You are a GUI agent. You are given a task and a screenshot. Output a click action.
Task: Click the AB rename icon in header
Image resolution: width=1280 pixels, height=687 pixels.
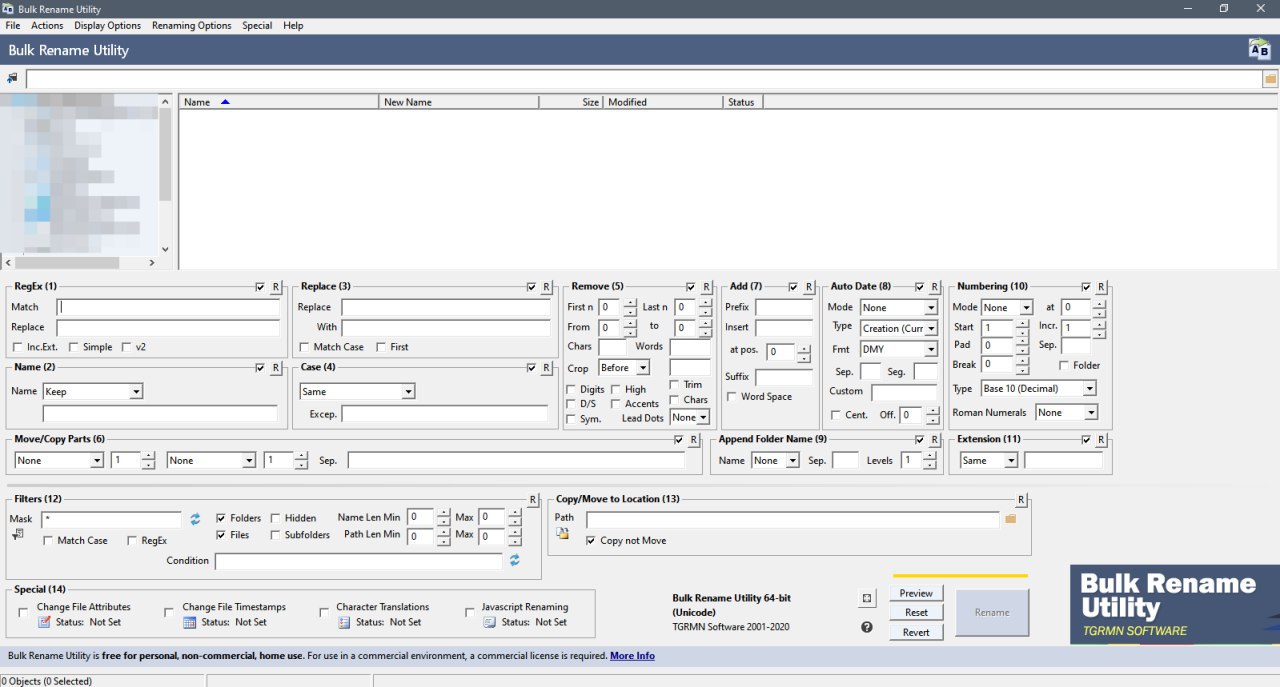1259,50
